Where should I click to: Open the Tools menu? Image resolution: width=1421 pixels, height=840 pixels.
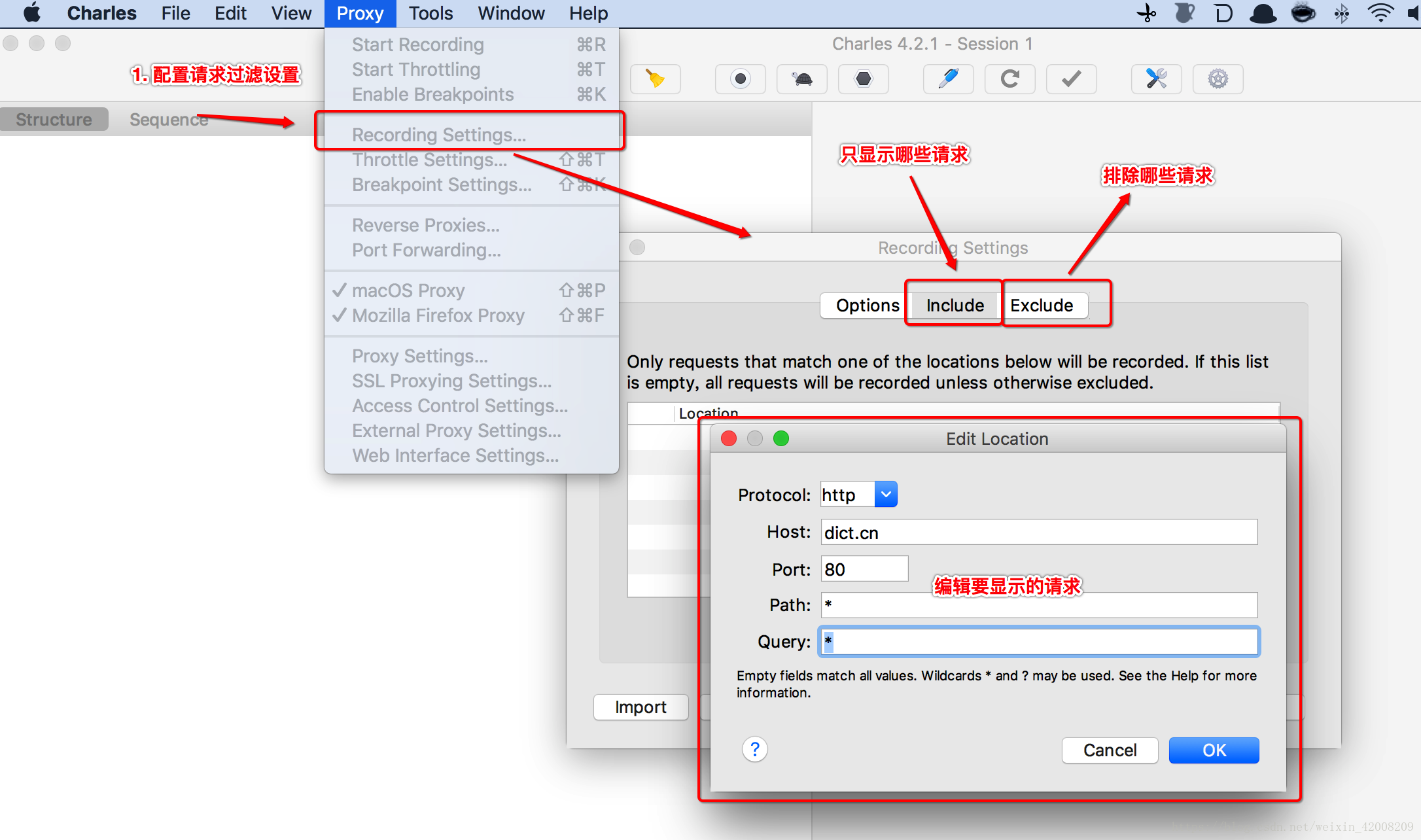coord(430,13)
